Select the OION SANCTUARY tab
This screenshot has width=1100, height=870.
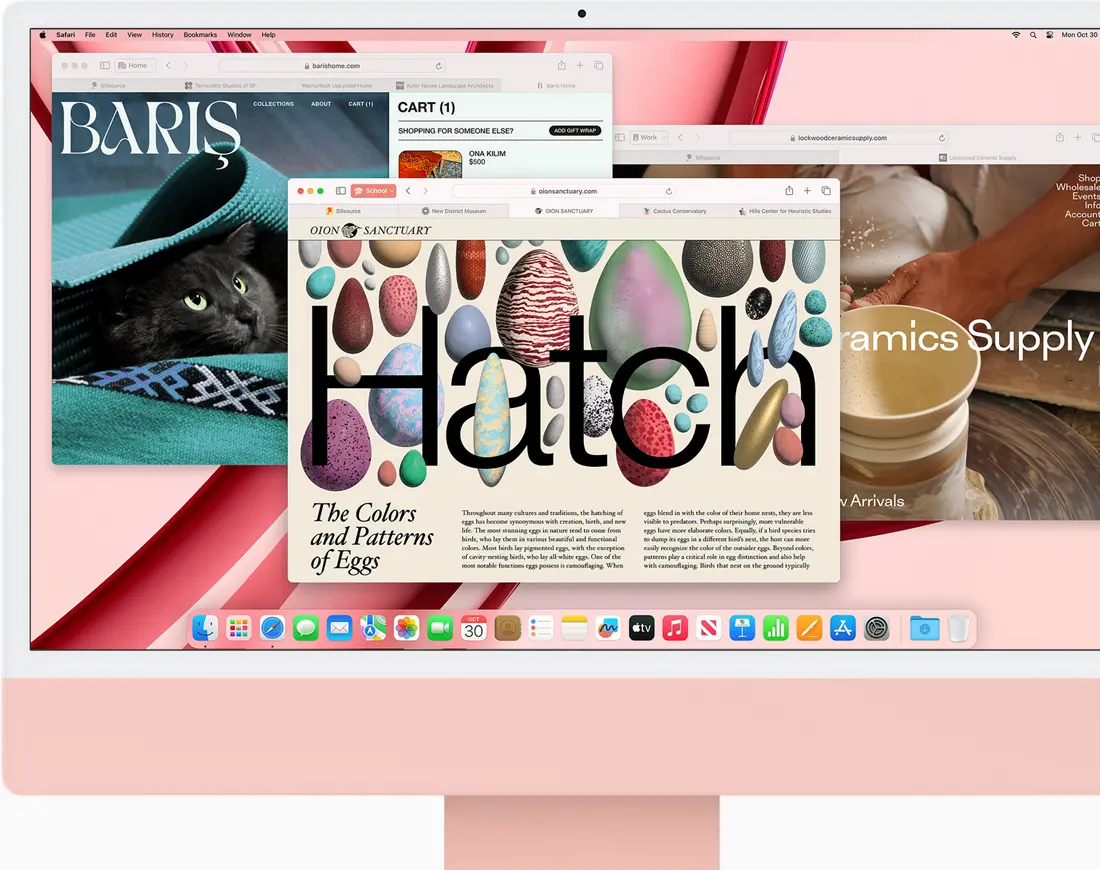(x=564, y=210)
